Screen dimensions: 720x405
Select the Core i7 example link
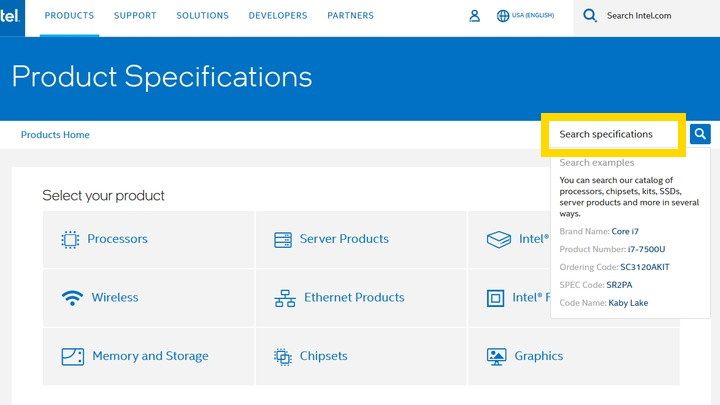(x=625, y=231)
